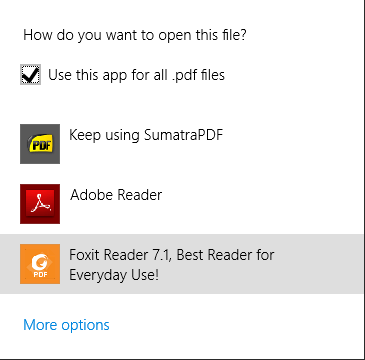This screenshot has height=360, width=365.
Task: Click the black checkmark inside the checkbox
Action: point(31,74)
